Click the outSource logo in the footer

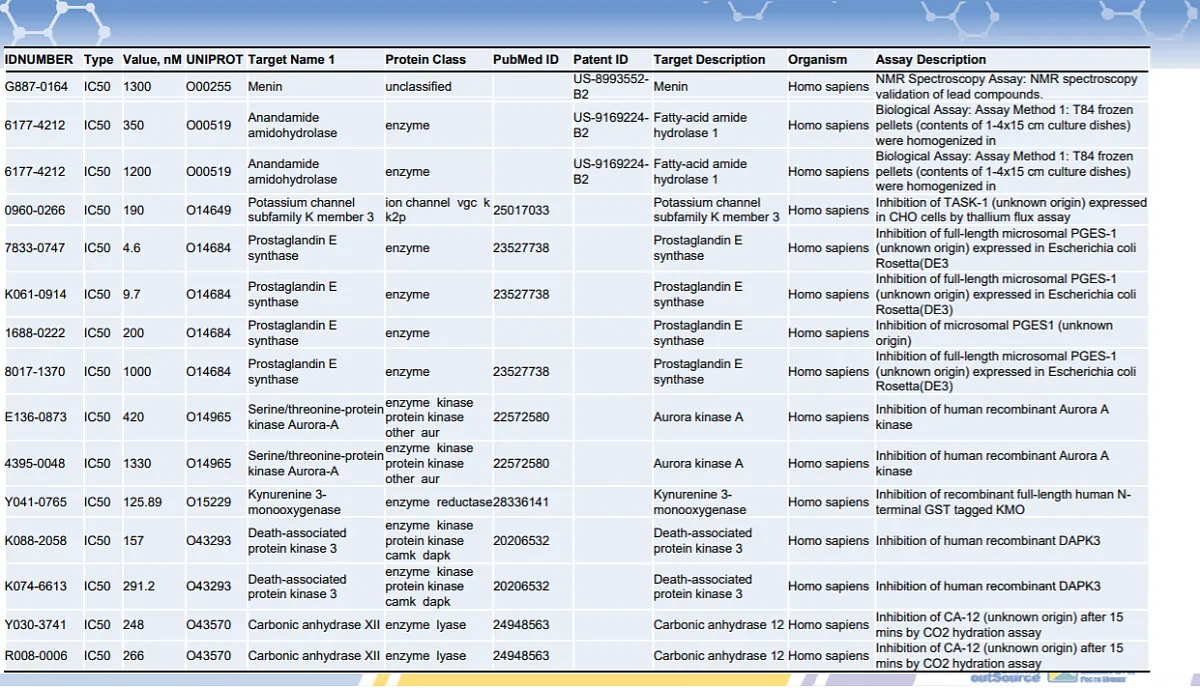click(1005, 678)
